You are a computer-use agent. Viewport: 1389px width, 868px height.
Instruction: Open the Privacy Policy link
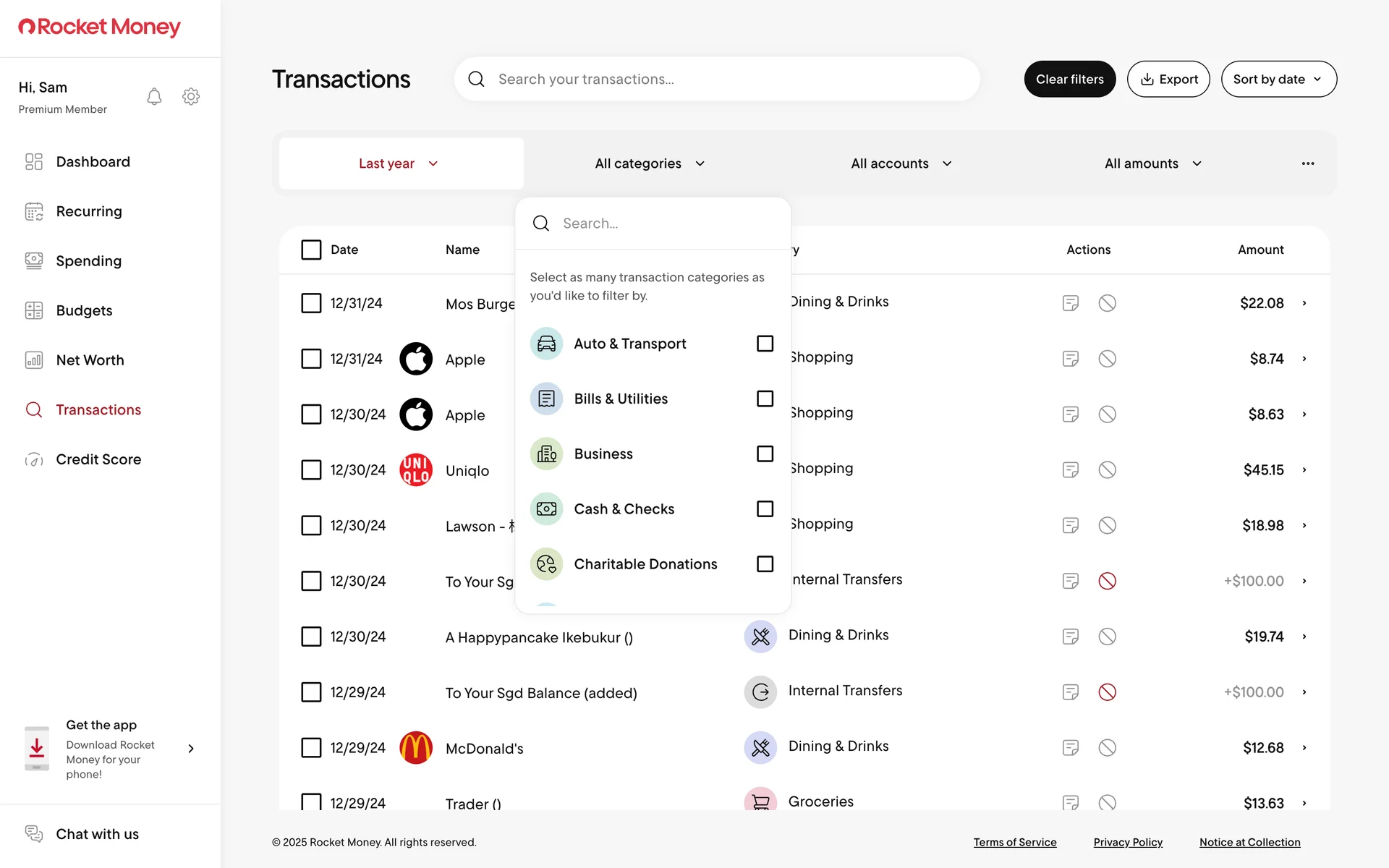1127,842
